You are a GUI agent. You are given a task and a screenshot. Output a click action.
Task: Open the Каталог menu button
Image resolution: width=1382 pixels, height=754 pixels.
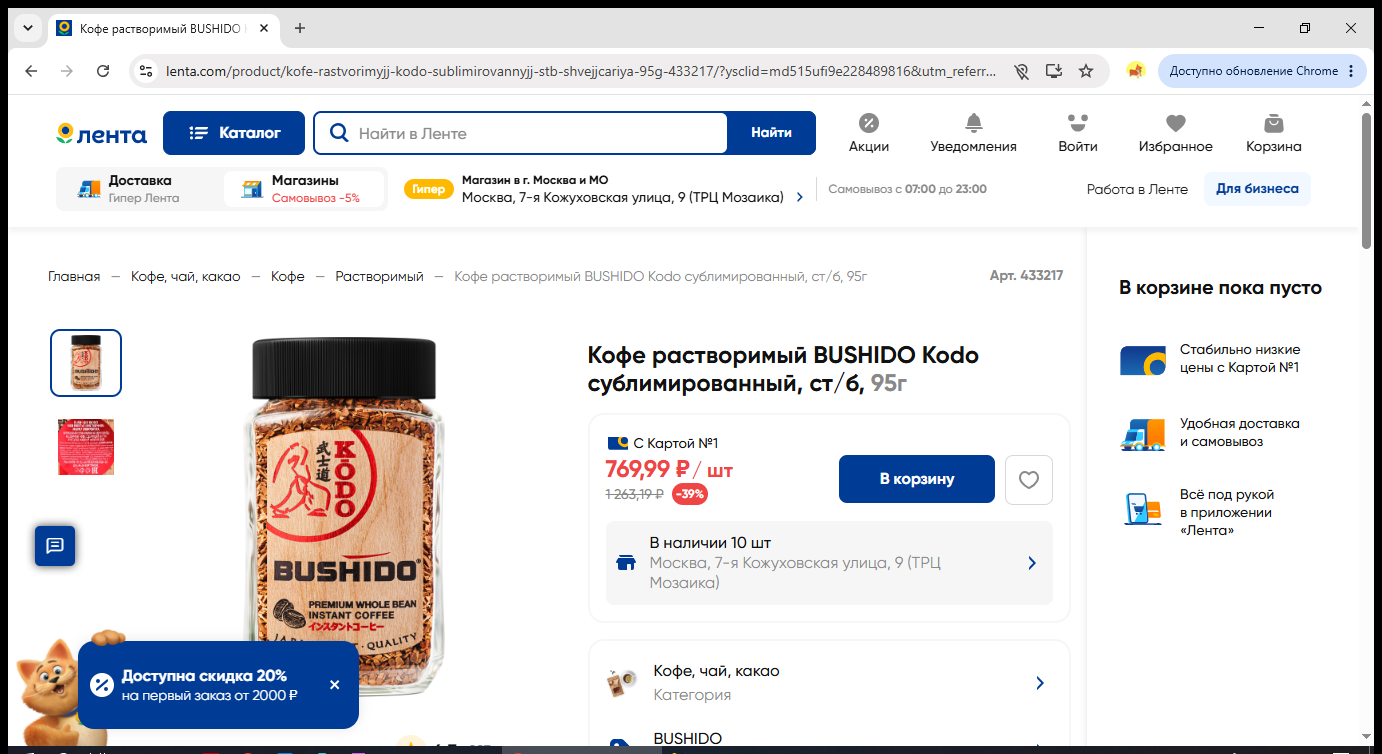[x=234, y=133]
